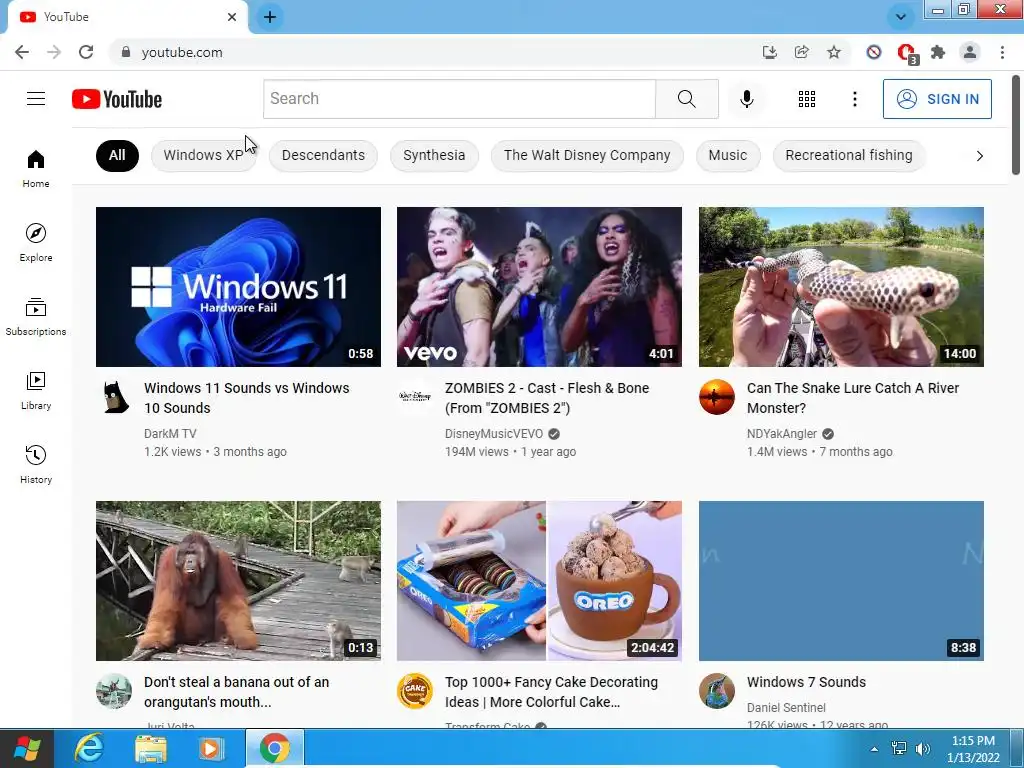Open DisneyMusicVEVO channel name
1024x768 pixels.
494,434
